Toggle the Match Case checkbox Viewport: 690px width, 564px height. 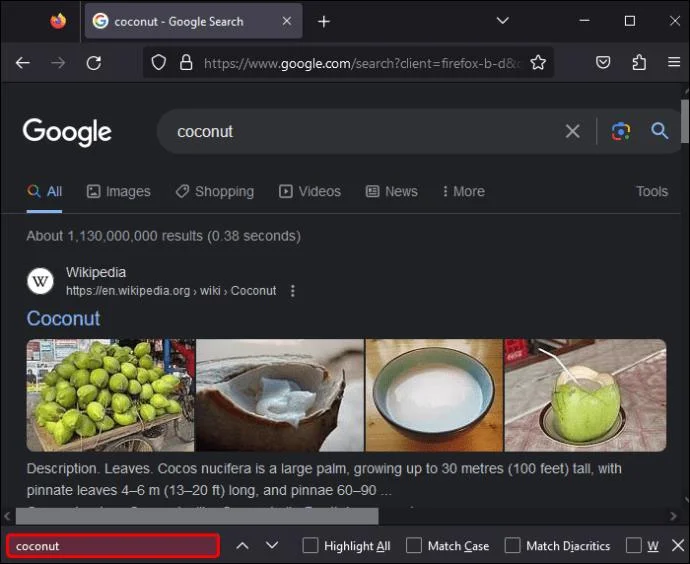(414, 546)
